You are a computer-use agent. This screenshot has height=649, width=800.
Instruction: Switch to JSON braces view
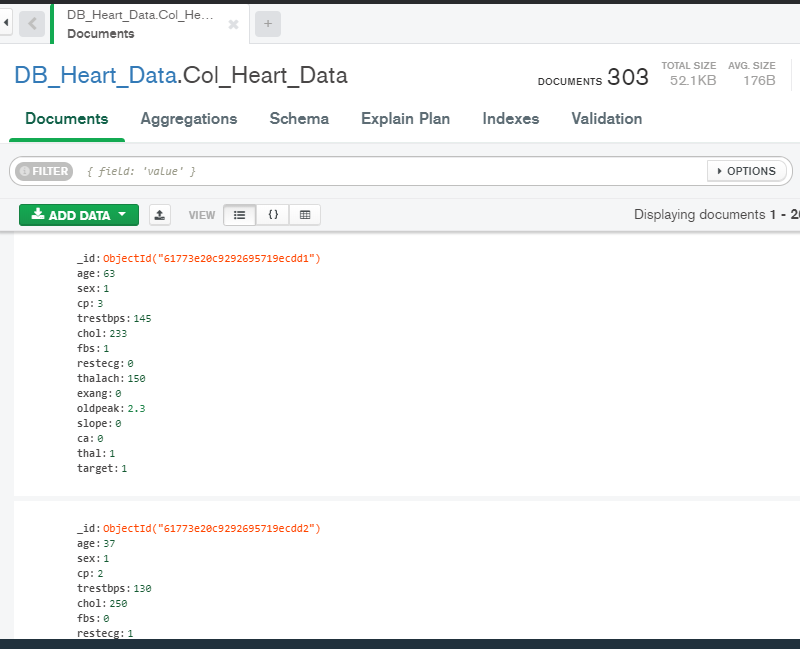click(273, 215)
